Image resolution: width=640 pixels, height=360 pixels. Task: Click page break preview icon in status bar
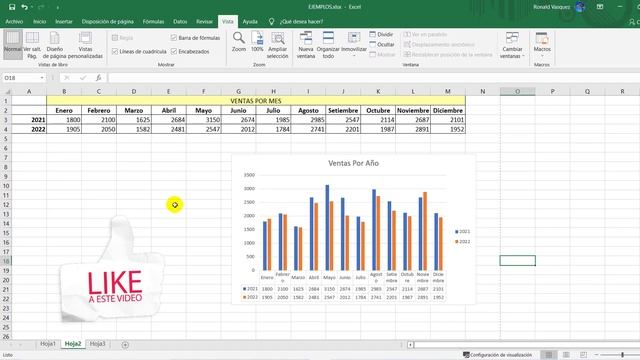pos(583,355)
